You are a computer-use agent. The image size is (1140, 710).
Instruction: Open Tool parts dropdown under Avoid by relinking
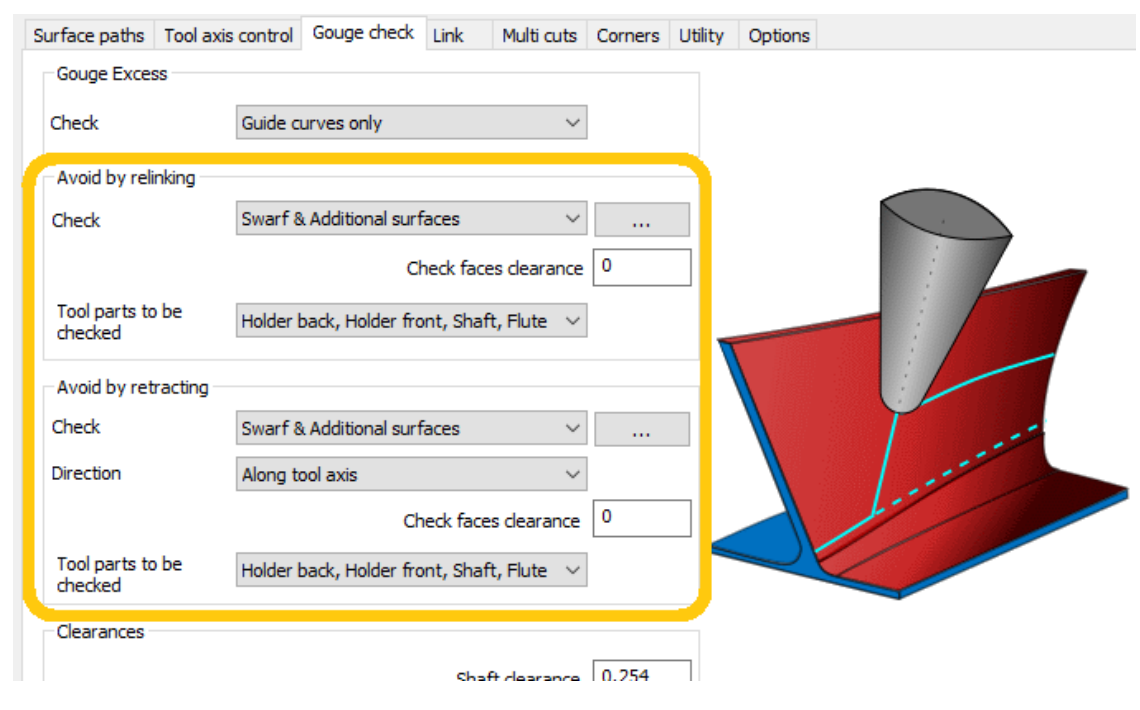coord(412,321)
